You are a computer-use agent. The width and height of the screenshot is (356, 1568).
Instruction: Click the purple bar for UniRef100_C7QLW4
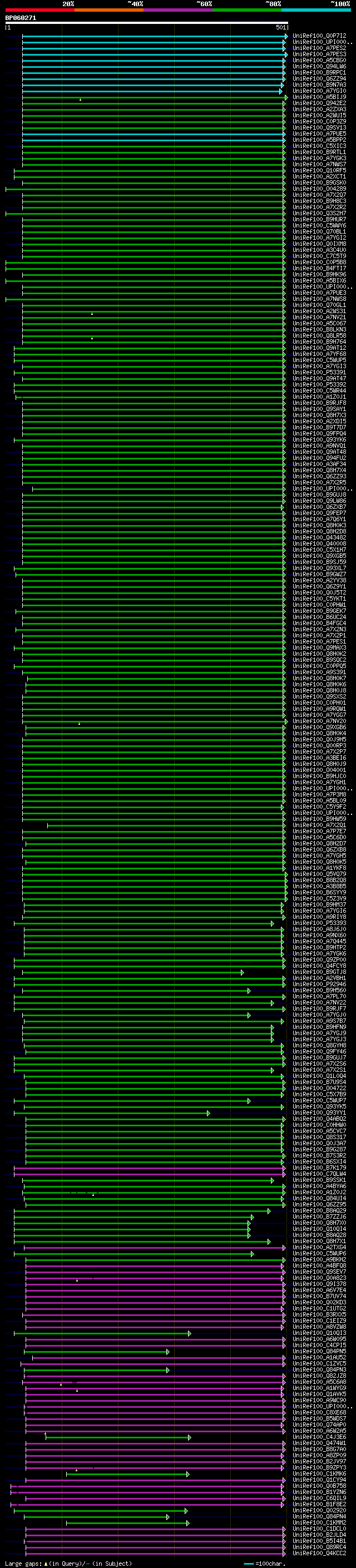coord(149,1174)
